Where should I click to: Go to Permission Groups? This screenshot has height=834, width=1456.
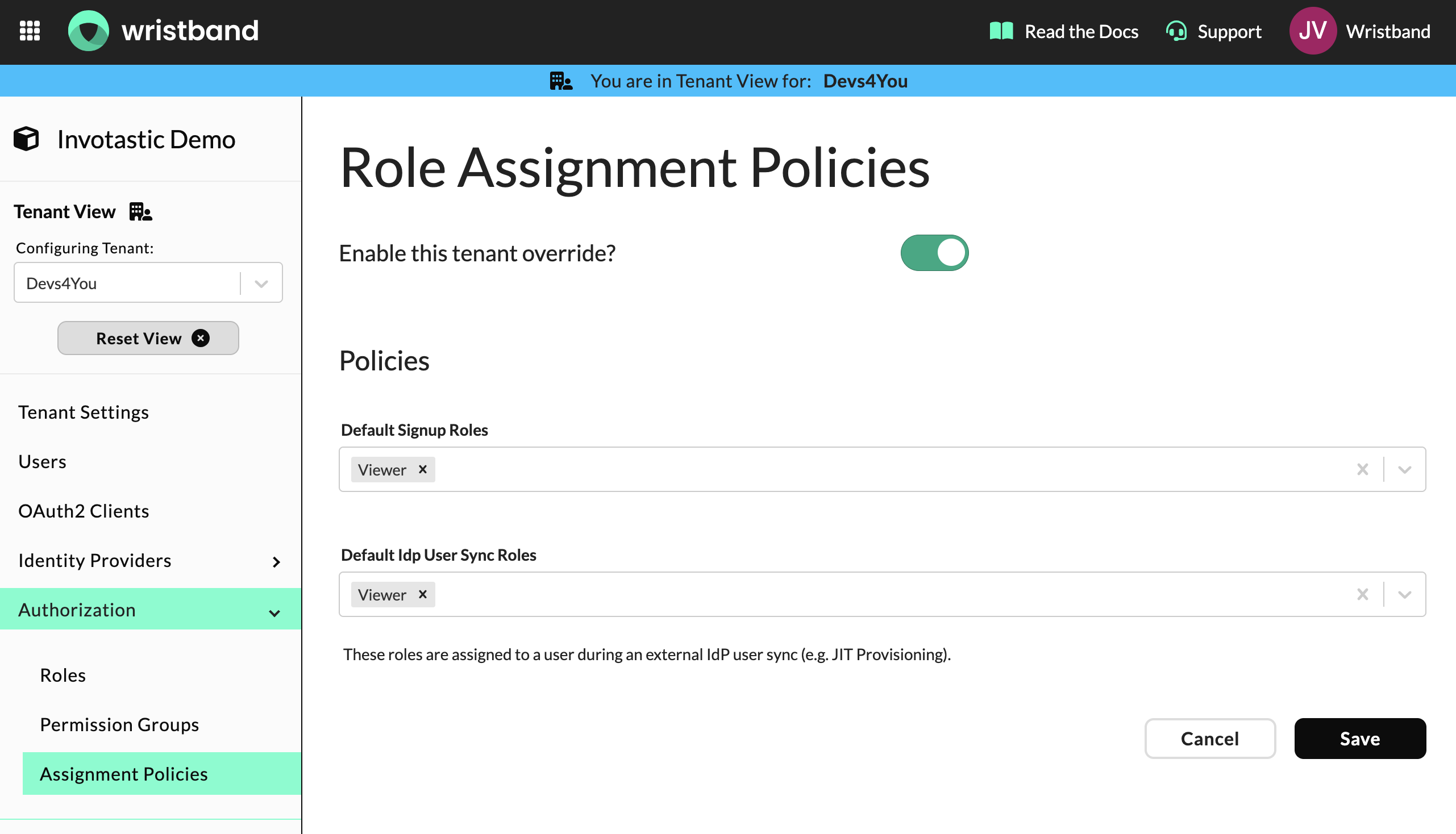tap(119, 724)
